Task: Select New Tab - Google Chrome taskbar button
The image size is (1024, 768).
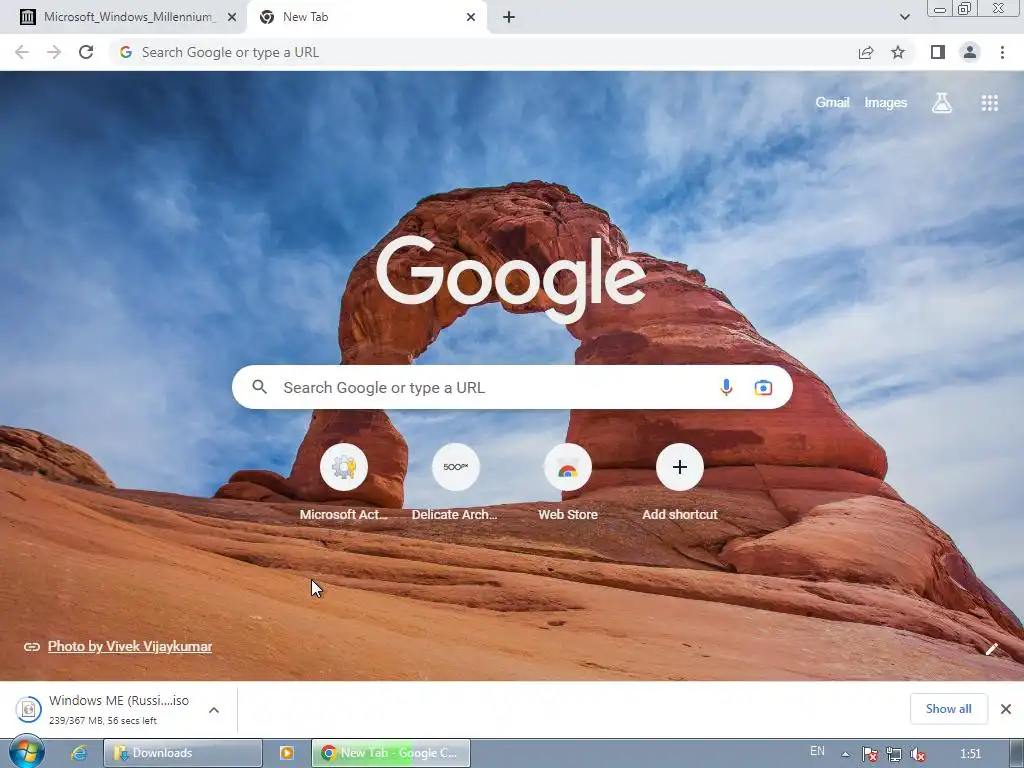Action: tap(391, 753)
